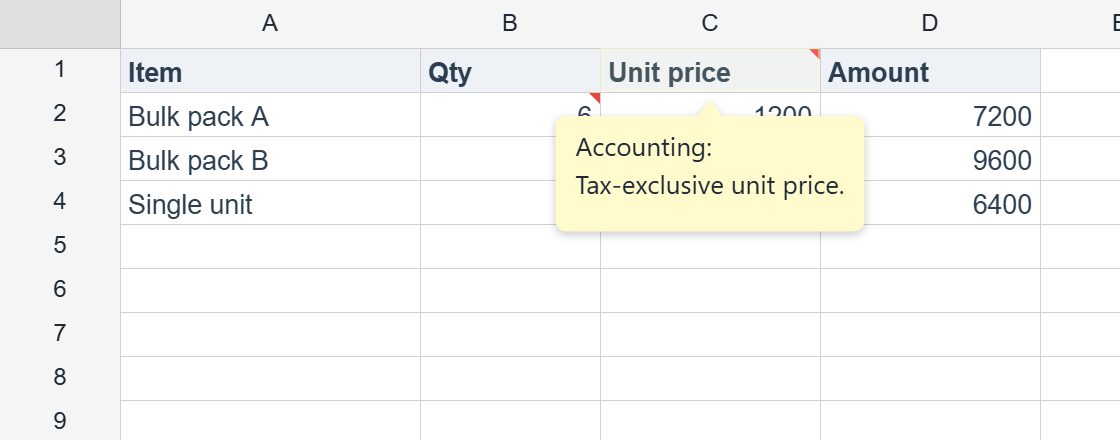This screenshot has width=1120, height=440.
Task: Click the red comment marker on Unit price
Action: (x=816, y=53)
